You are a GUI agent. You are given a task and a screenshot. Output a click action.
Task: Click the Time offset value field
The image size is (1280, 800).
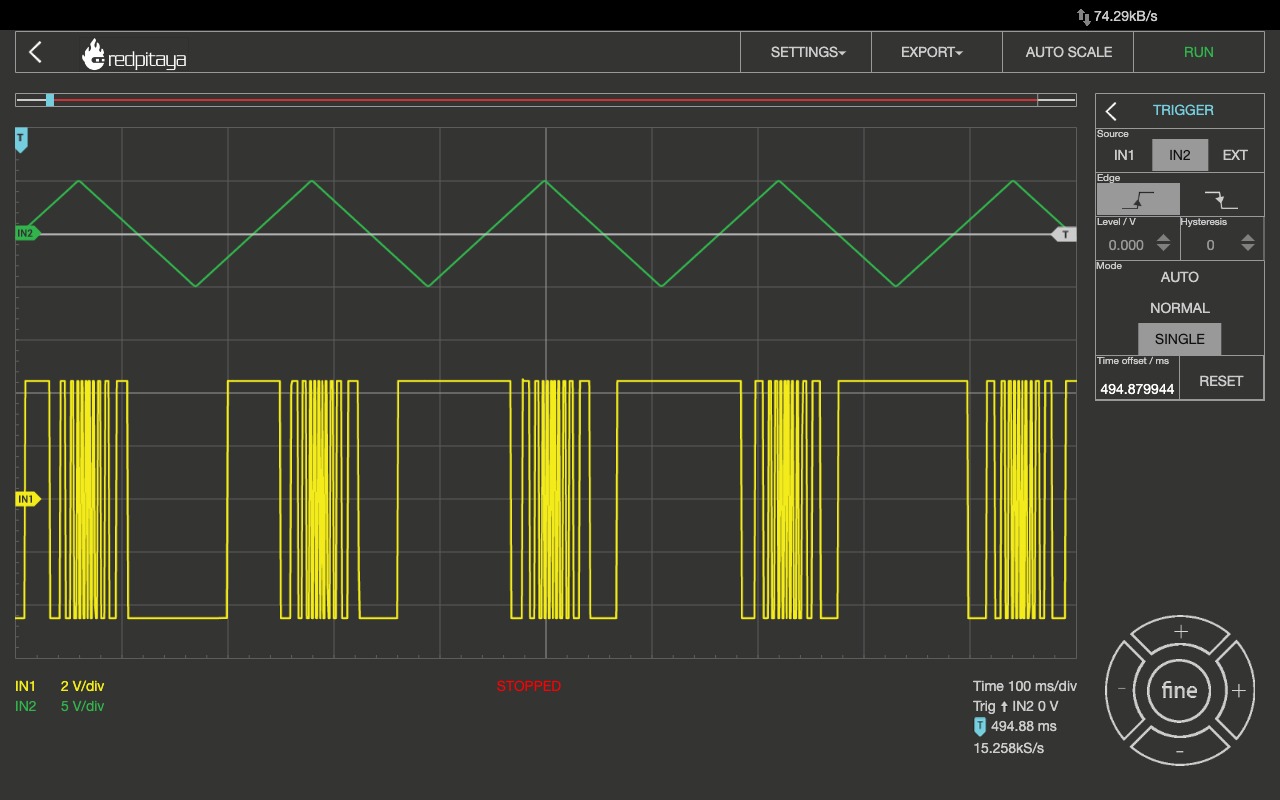pos(1137,388)
